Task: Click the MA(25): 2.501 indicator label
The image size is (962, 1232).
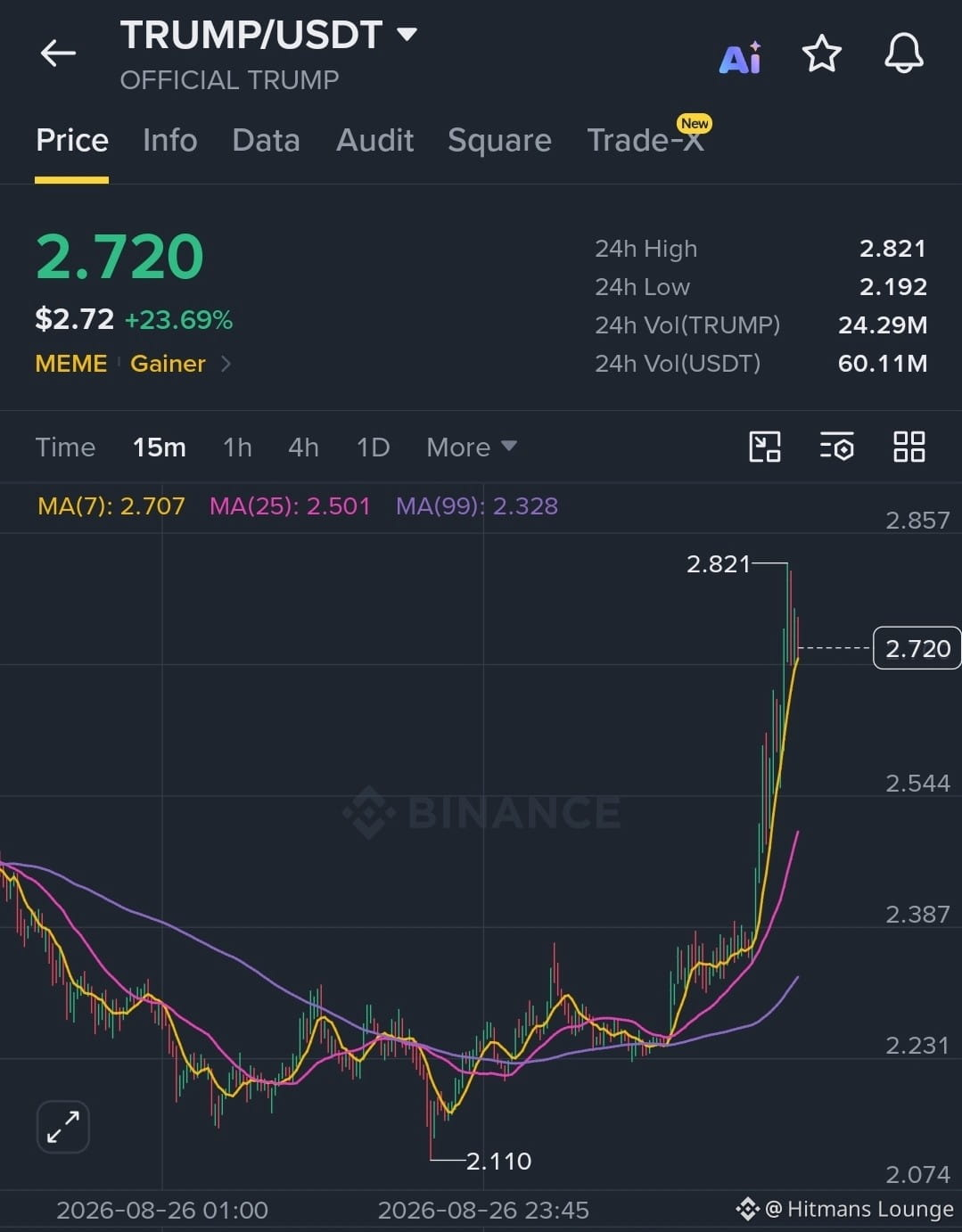Action: coord(290,506)
